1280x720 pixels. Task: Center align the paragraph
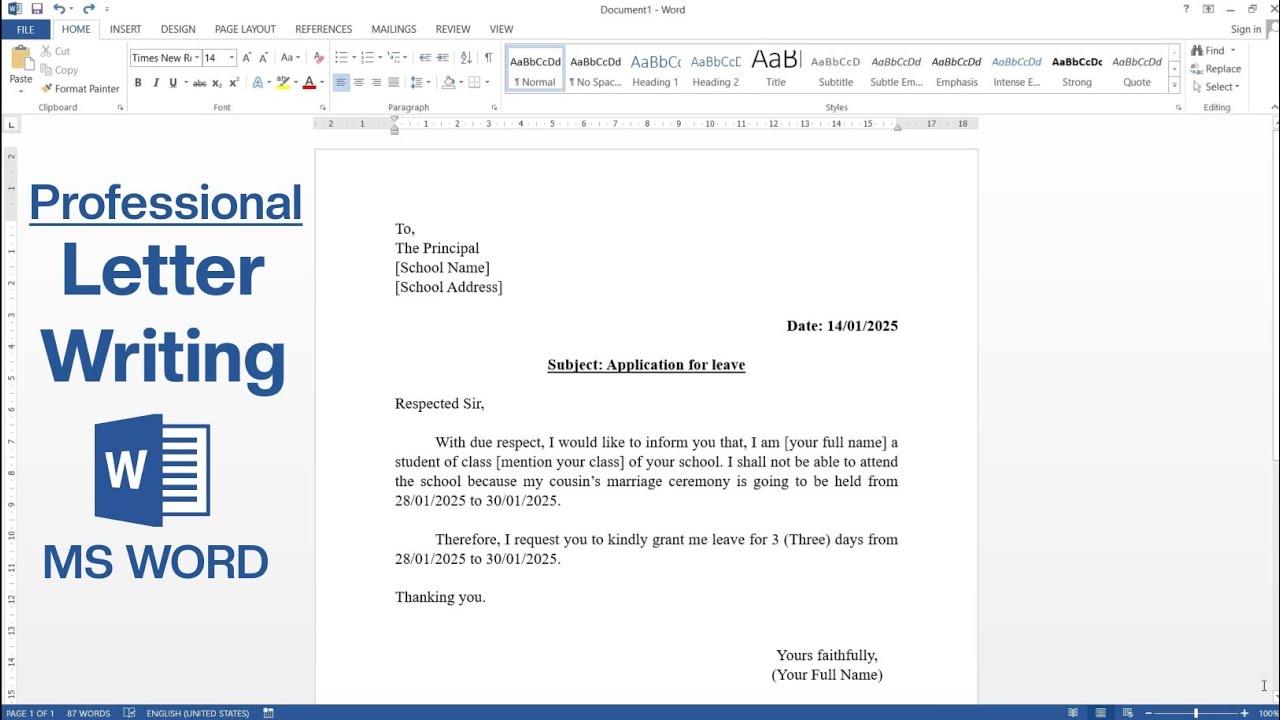(x=359, y=83)
